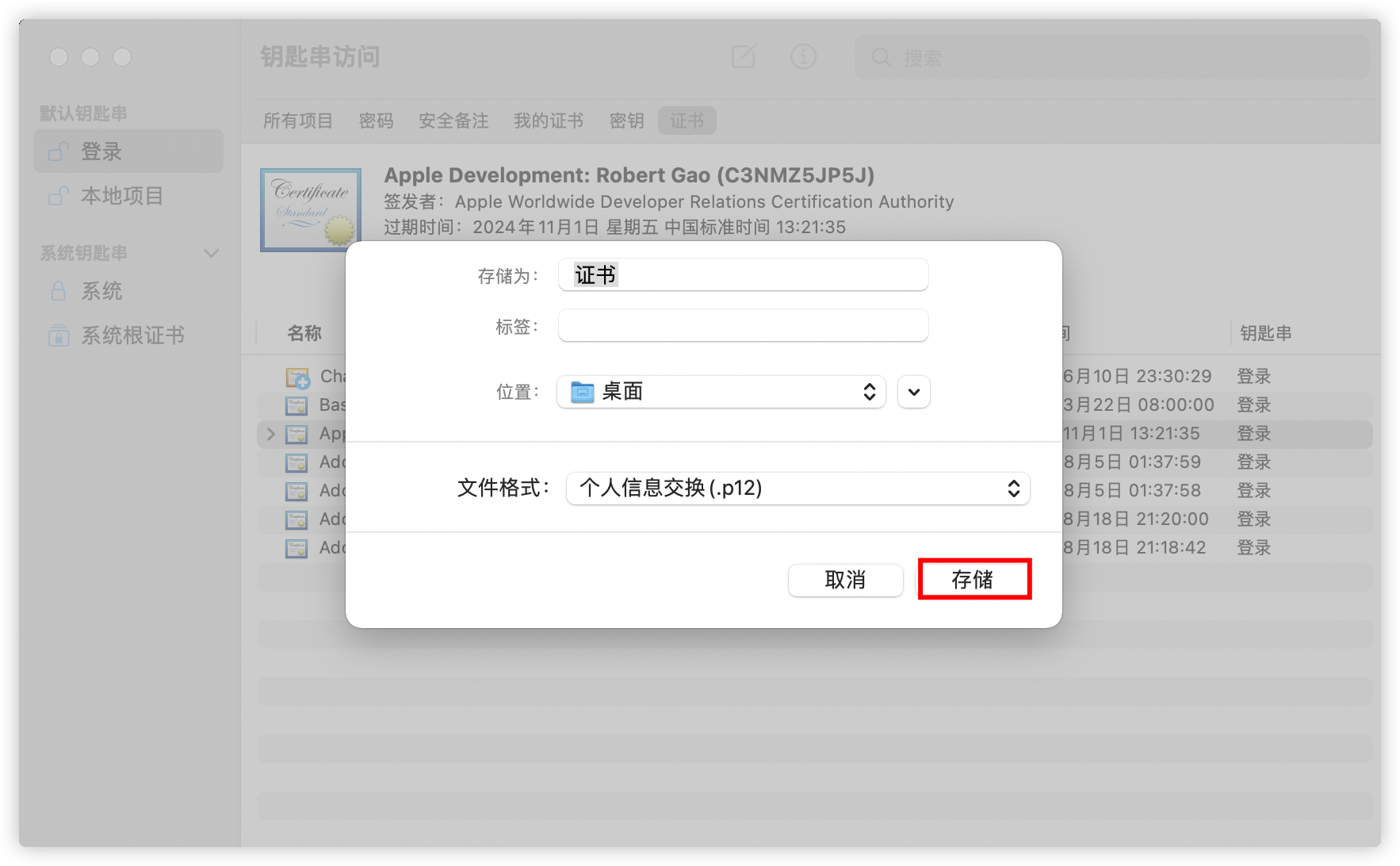Click the 8月18日 21:20:00 date cell
Image resolution: width=1400 pixels, height=866 pixels.
coord(1135,519)
